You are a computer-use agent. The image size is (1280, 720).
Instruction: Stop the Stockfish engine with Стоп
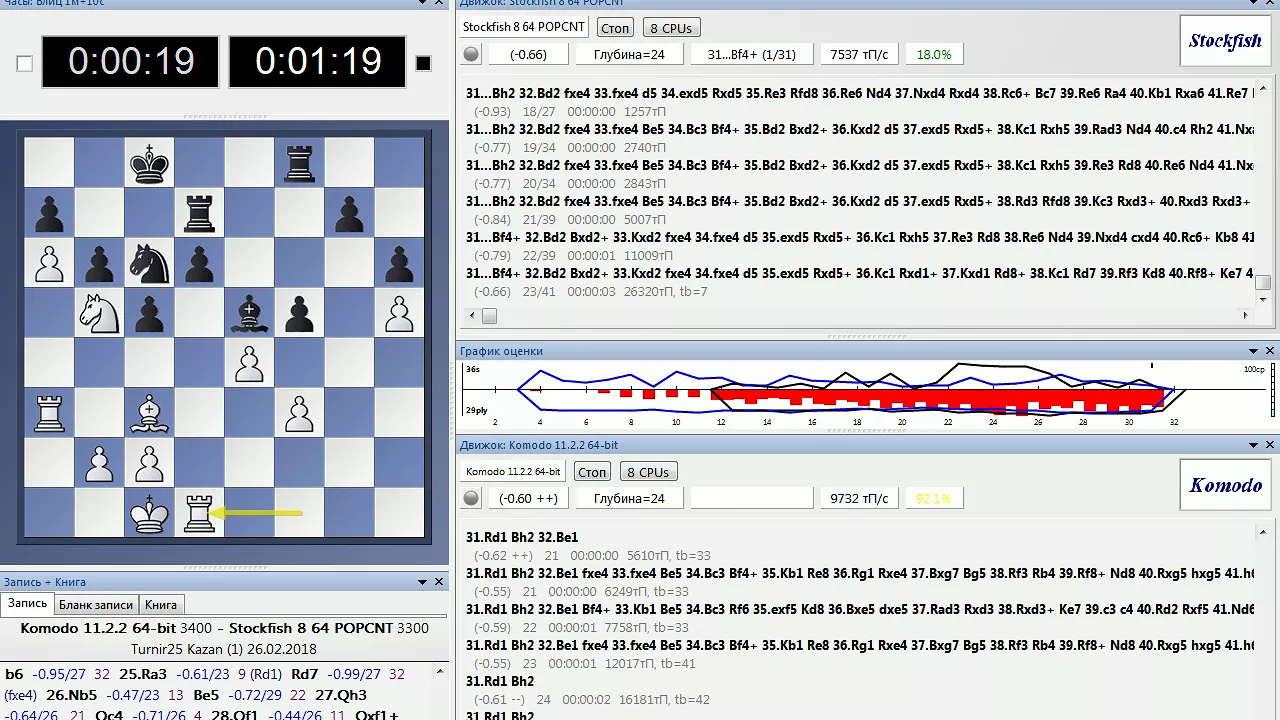pyautogui.click(x=615, y=28)
